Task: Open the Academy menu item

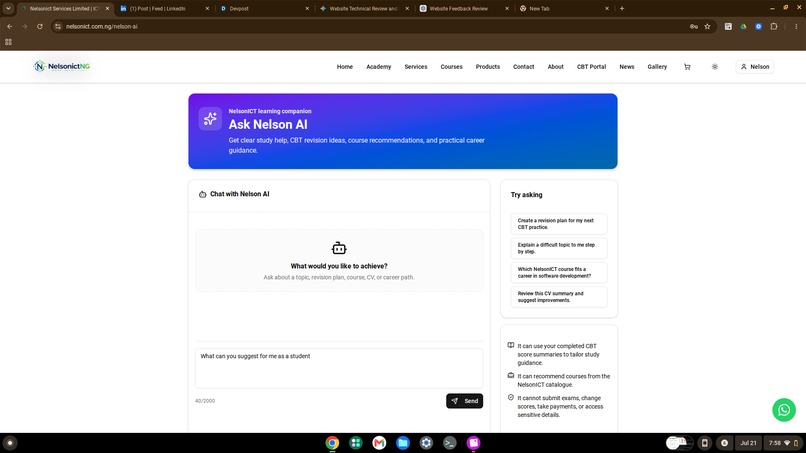Action: click(x=378, y=67)
